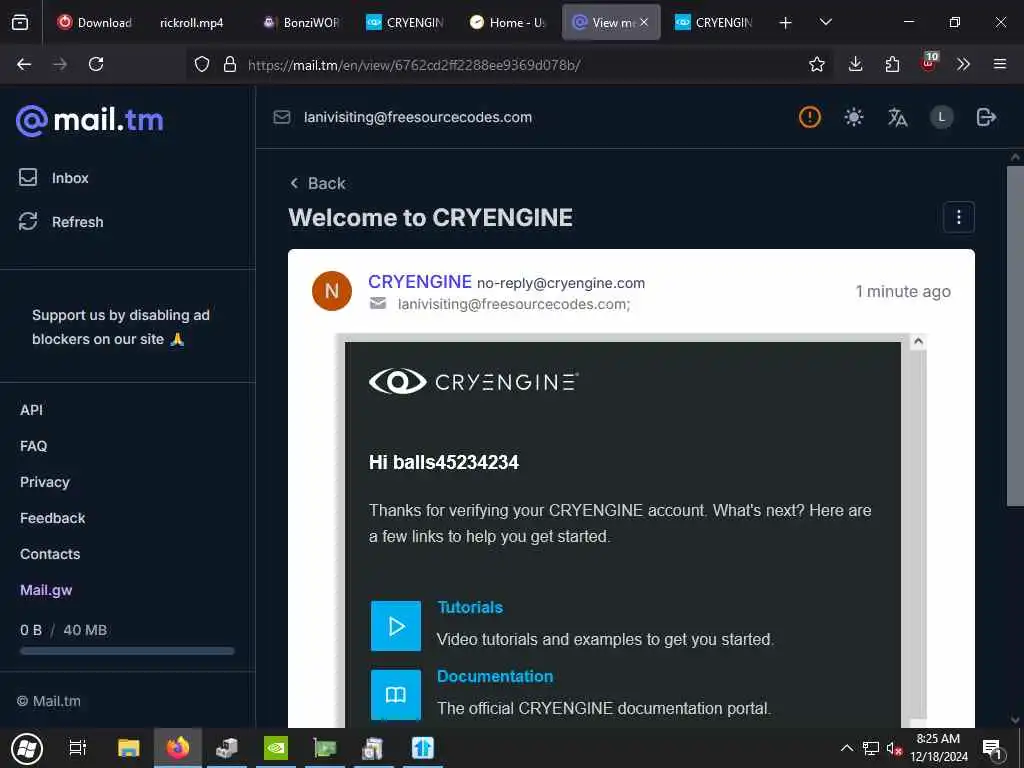Open the Privacy link
Image resolution: width=1024 pixels, height=768 pixels.
pos(45,482)
